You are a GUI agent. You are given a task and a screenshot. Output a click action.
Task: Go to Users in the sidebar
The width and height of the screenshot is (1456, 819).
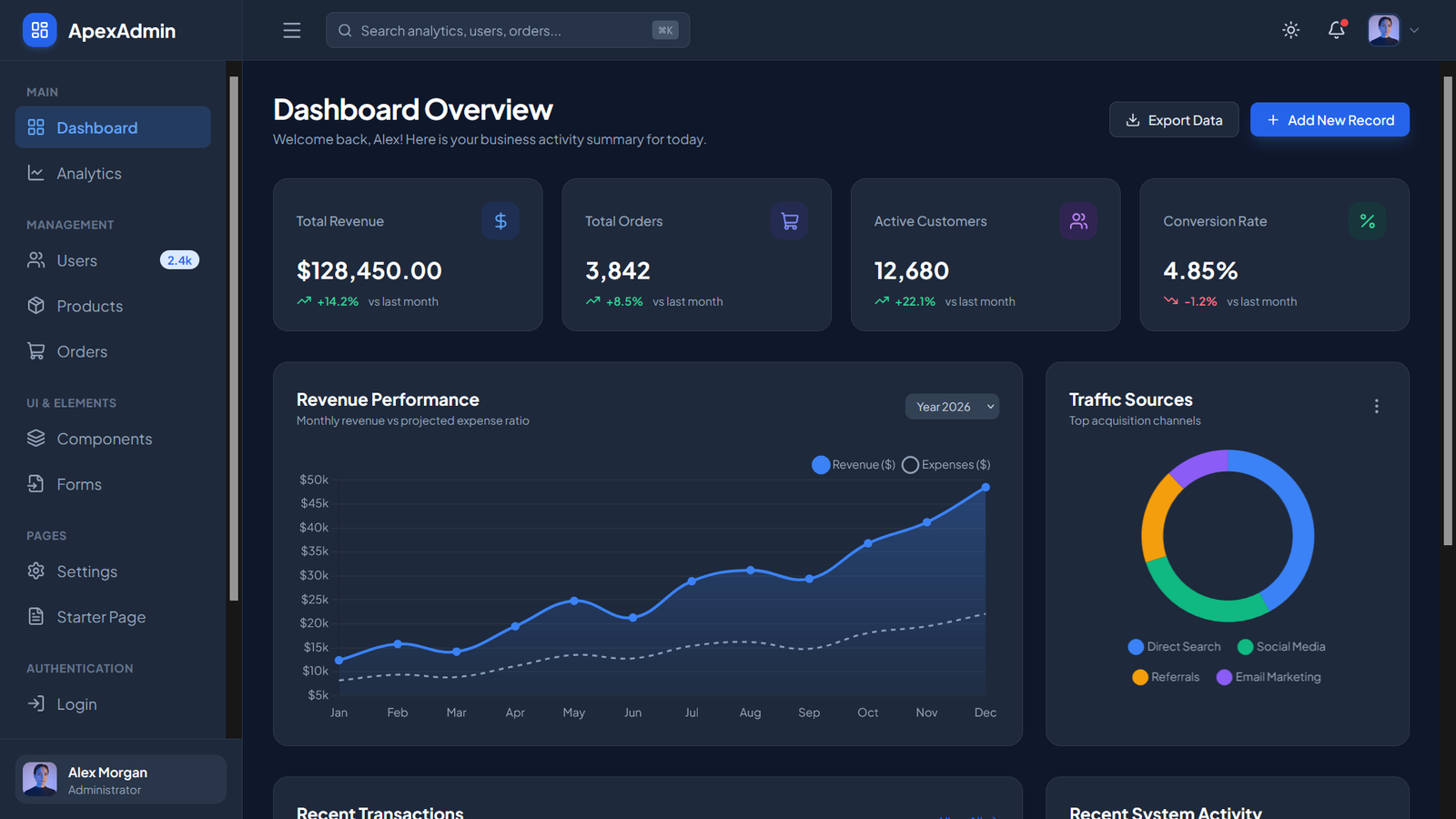click(113, 260)
